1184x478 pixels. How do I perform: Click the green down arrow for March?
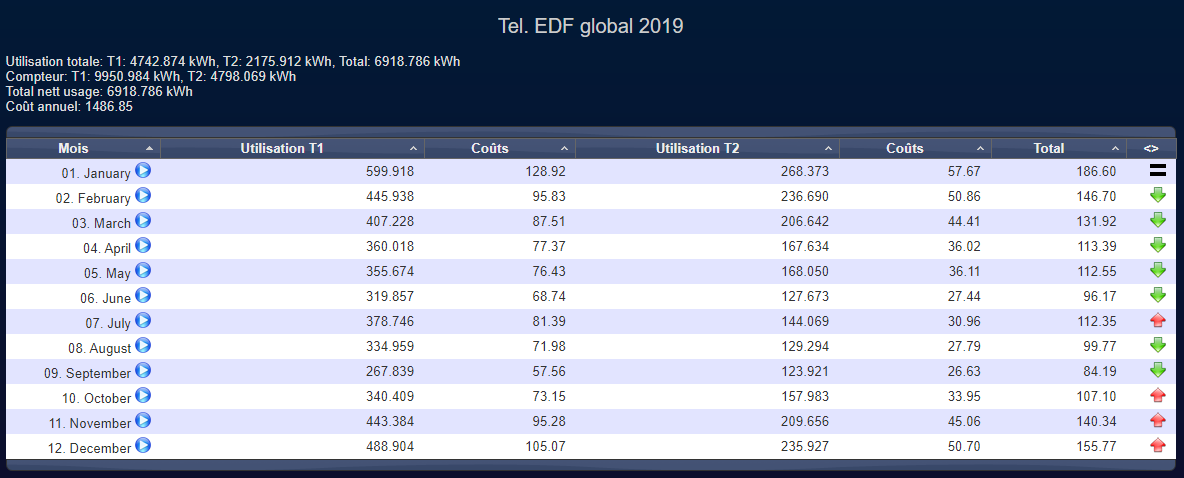(x=1158, y=220)
